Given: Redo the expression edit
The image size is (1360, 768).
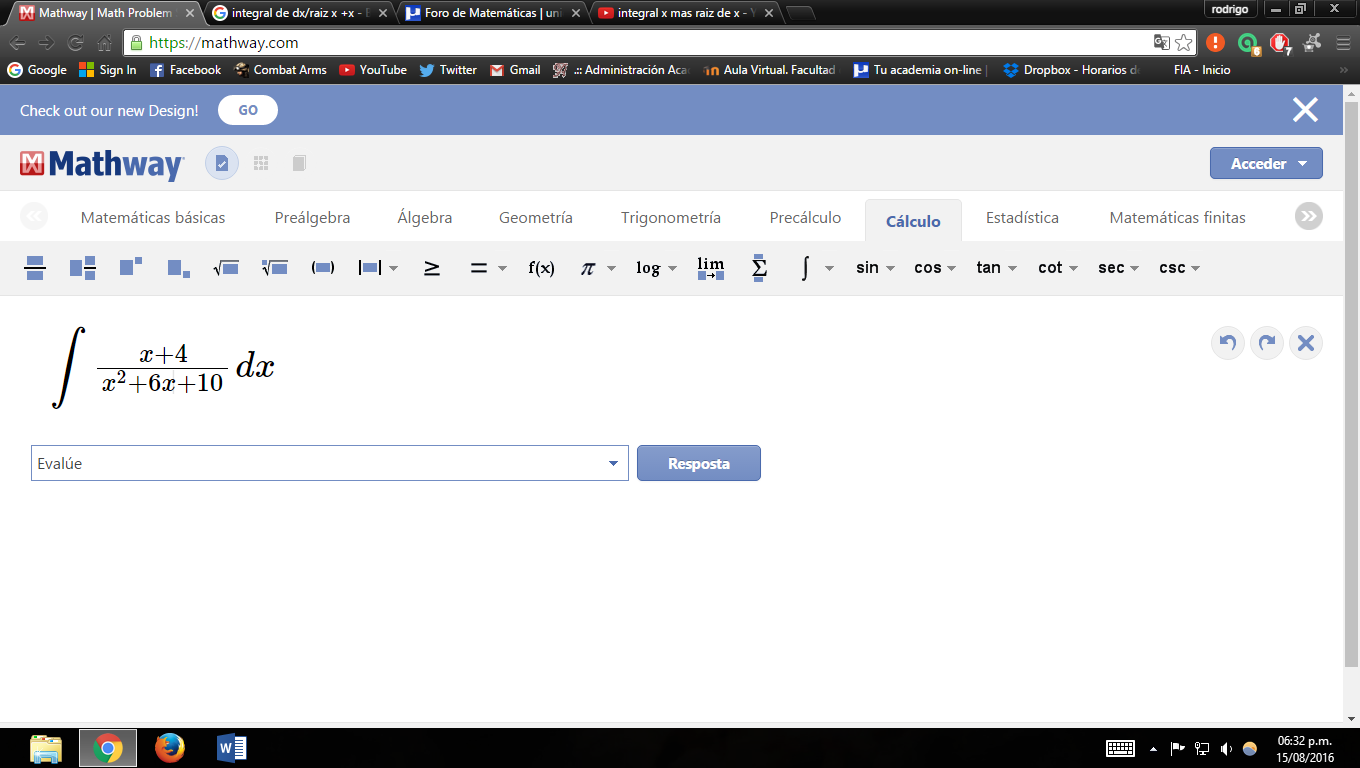Looking at the screenshot, I should tap(1267, 343).
